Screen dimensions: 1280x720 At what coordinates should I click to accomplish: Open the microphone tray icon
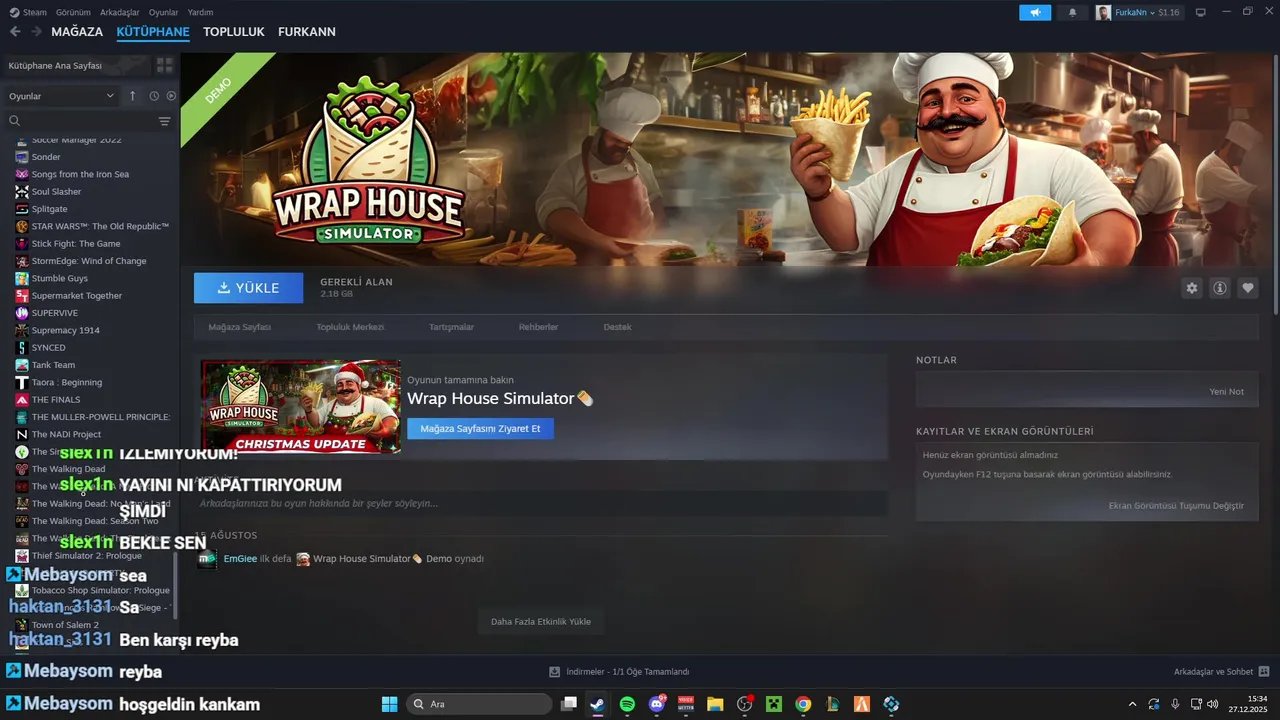pos(1175,704)
